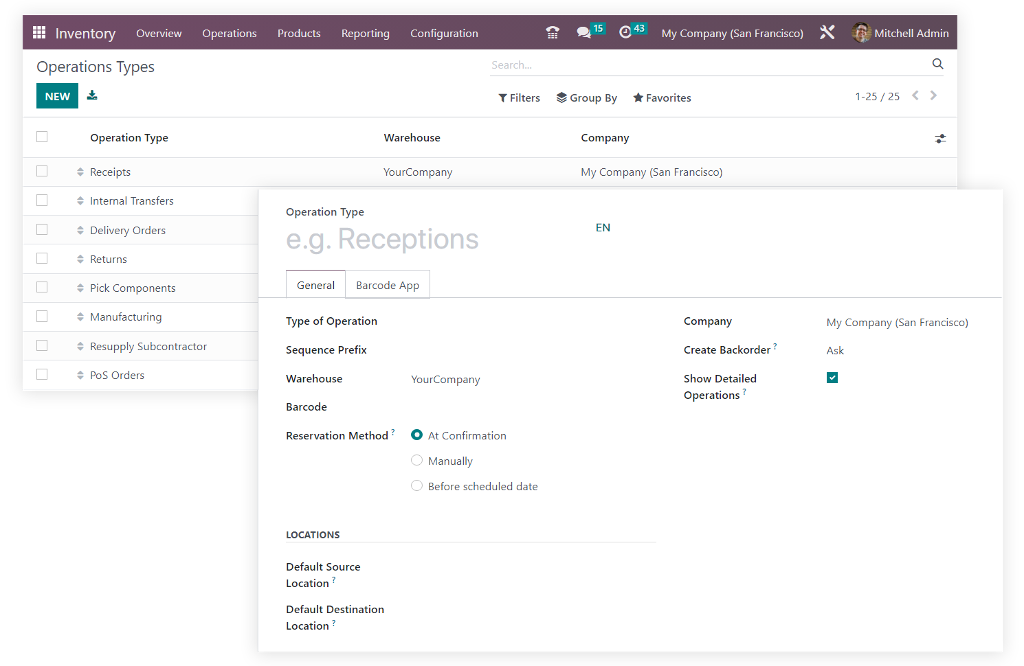The height and width of the screenshot is (666, 1024).
Task: Click the house/home icon in the top bar
Action: pyautogui.click(x=552, y=31)
